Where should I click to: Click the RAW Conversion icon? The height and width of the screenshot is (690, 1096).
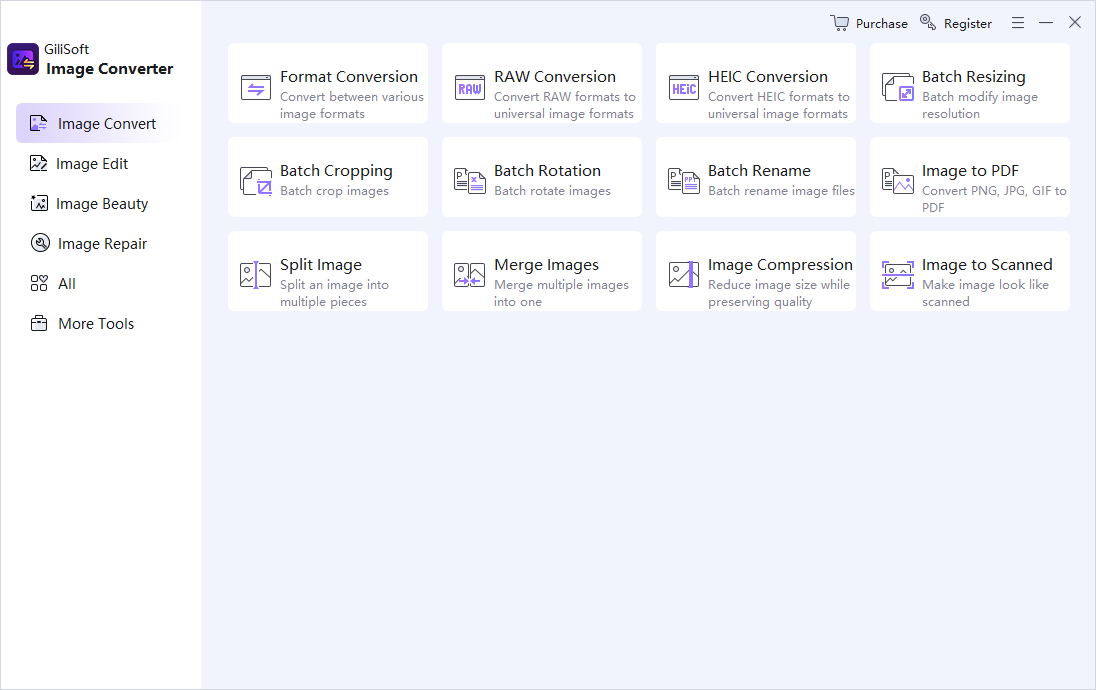pos(470,88)
